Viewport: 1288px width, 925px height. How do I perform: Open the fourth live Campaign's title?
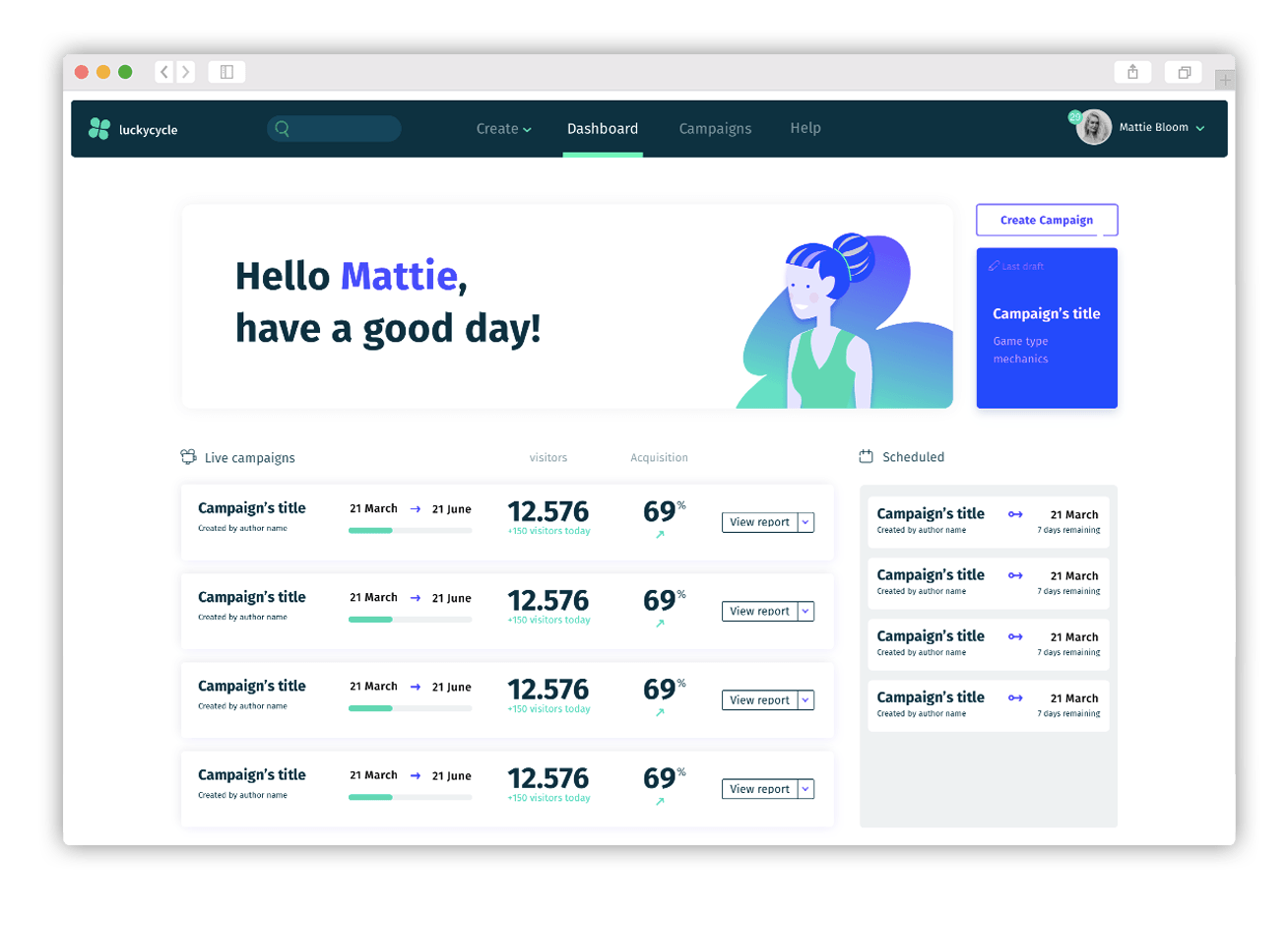pyautogui.click(x=252, y=775)
